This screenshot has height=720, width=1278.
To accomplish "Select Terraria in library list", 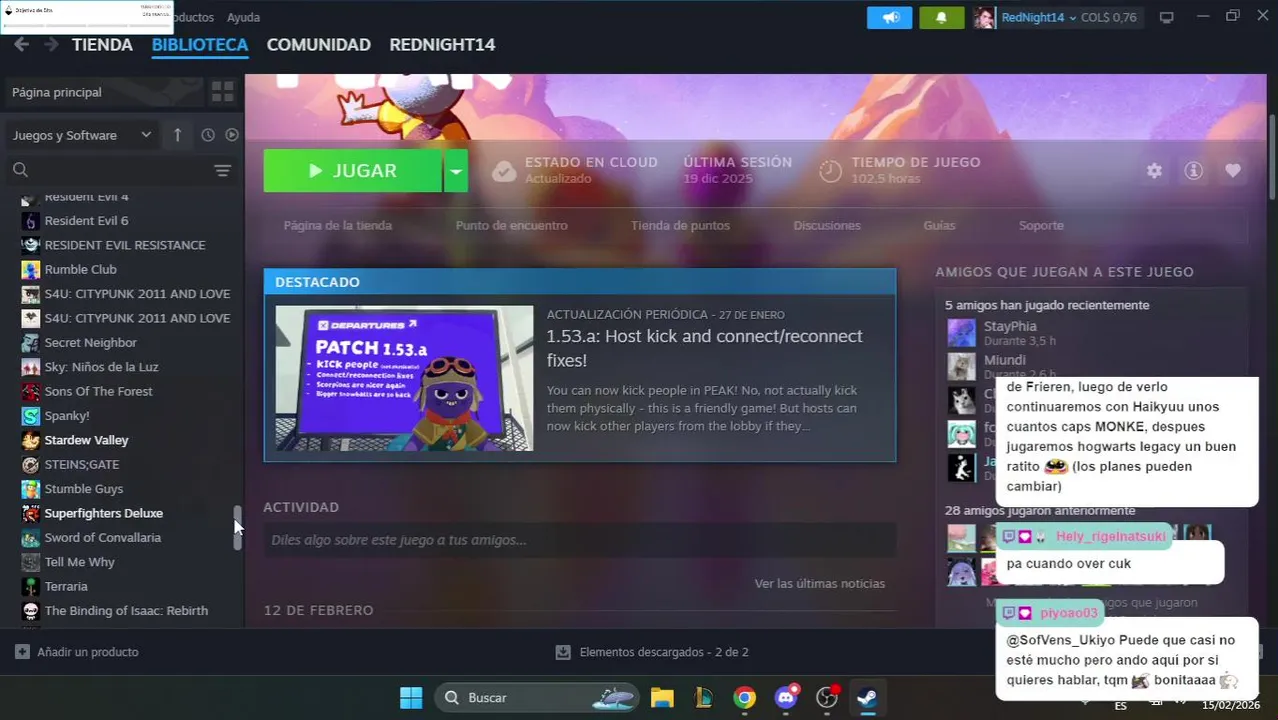I will click(66, 586).
